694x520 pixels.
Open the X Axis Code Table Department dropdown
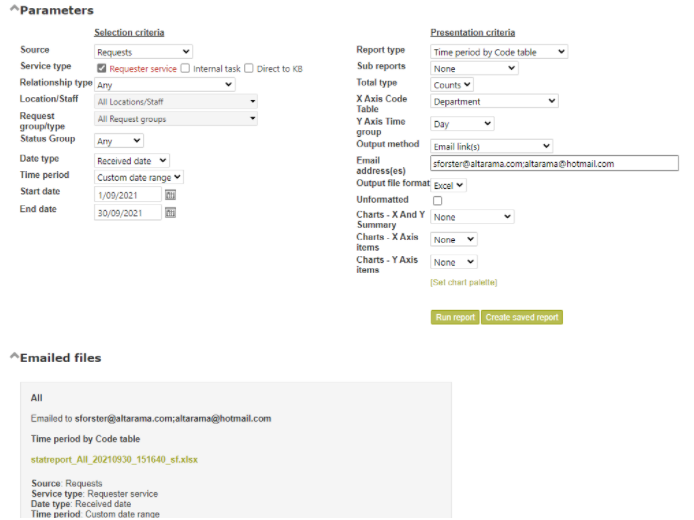click(494, 101)
